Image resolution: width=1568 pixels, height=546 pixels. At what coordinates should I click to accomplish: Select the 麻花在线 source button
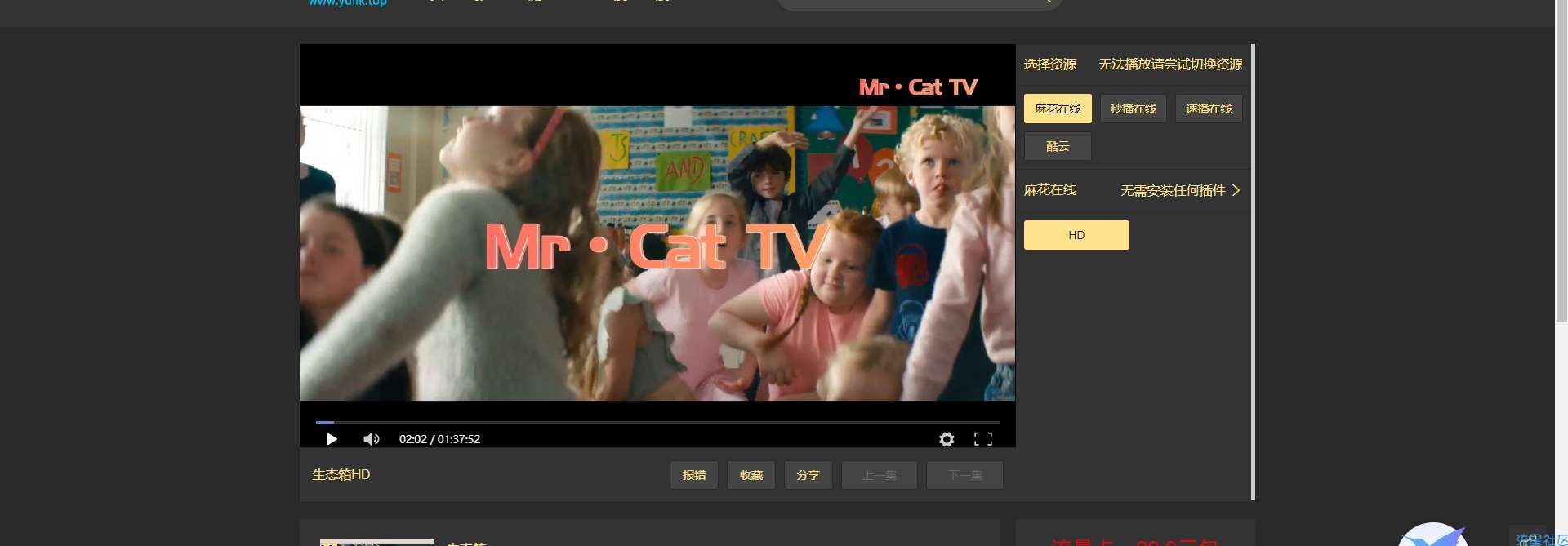pos(1058,109)
